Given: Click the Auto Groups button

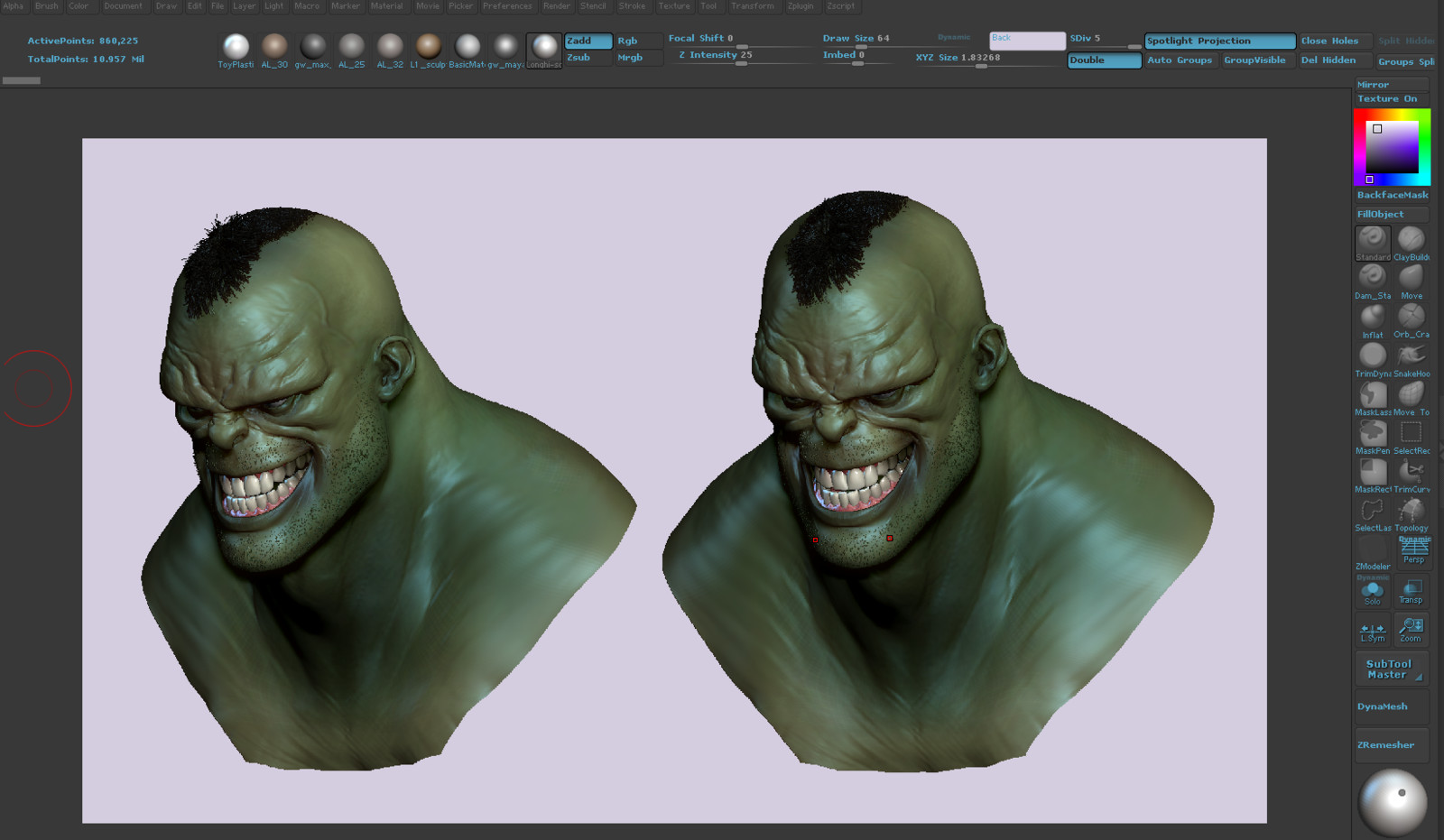Looking at the screenshot, I should point(1180,60).
